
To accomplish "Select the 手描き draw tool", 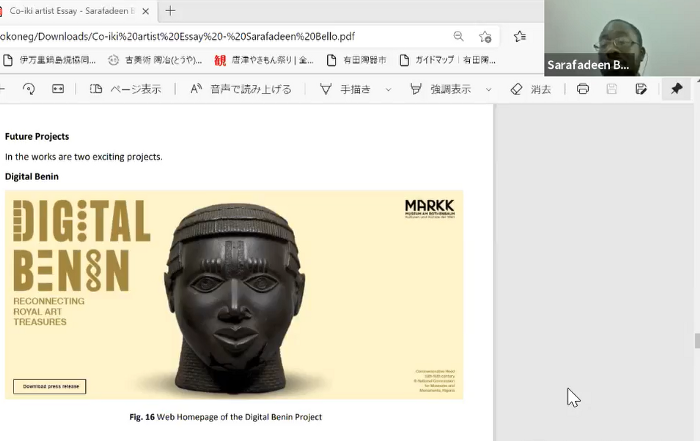I will coord(346,89).
